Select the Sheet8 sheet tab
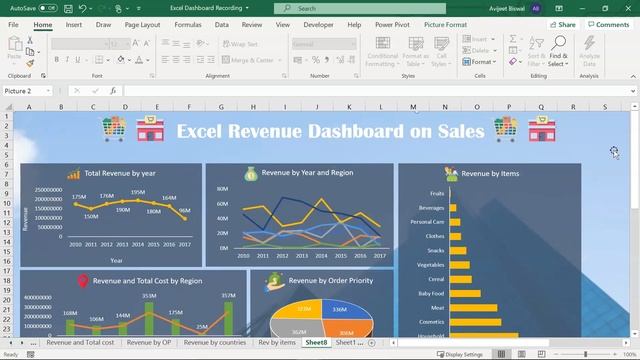 [316, 343]
